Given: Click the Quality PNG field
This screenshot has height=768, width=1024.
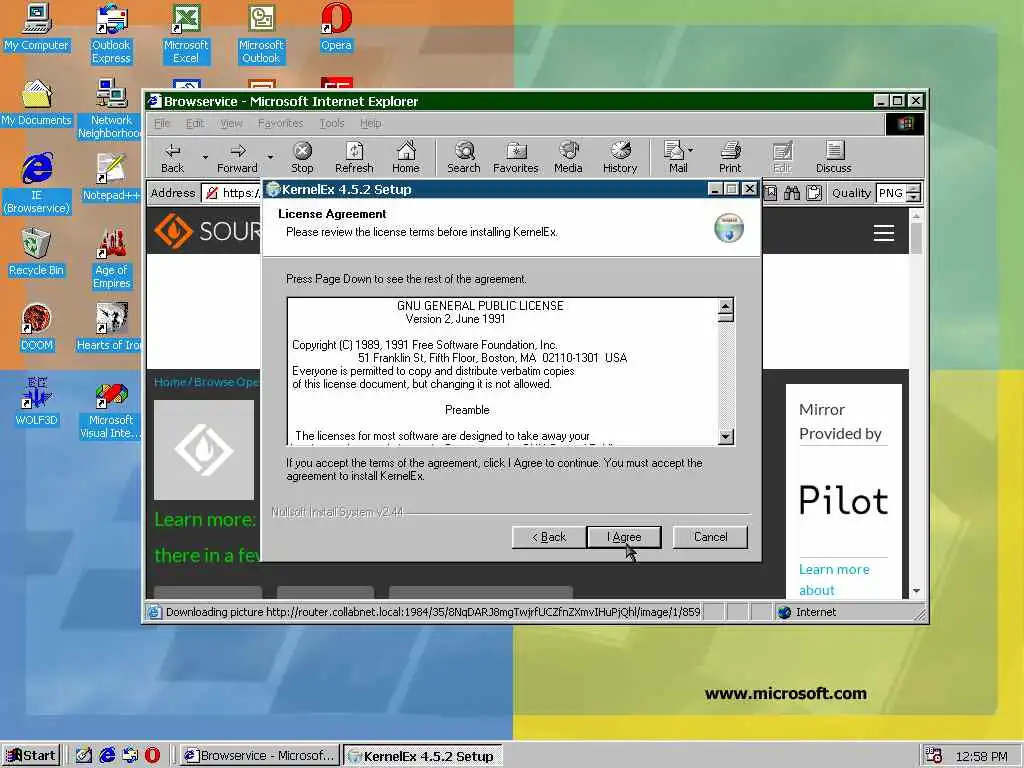Looking at the screenshot, I should point(891,193).
